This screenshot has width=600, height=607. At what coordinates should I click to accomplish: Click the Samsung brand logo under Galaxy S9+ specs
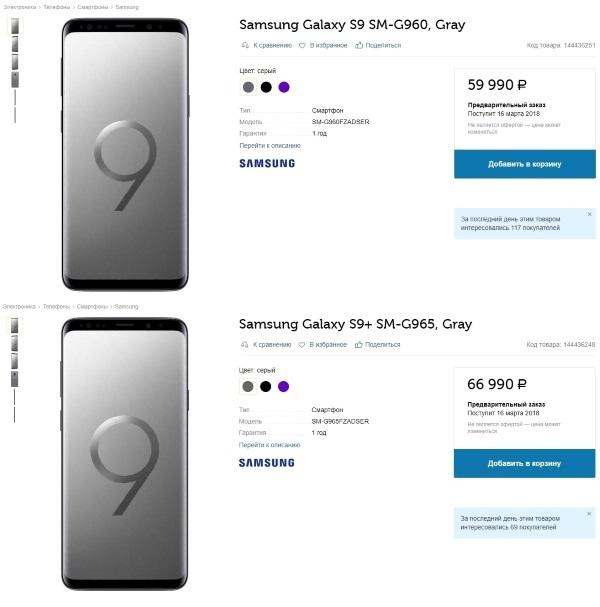click(x=267, y=463)
